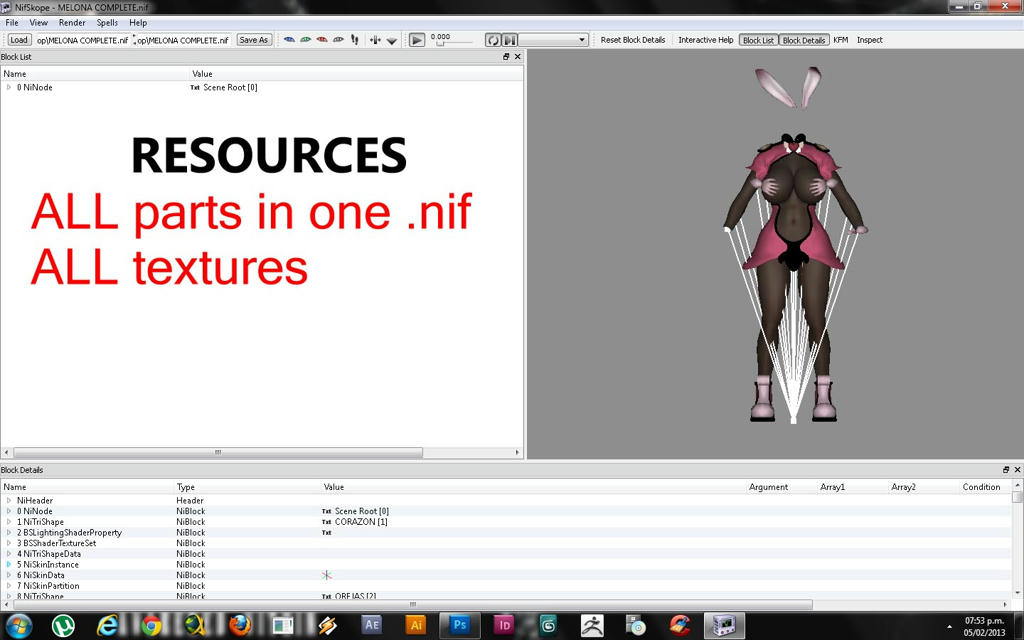Select CORAZON [1] value
Viewport: 1024px width, 640px height.
360,522
